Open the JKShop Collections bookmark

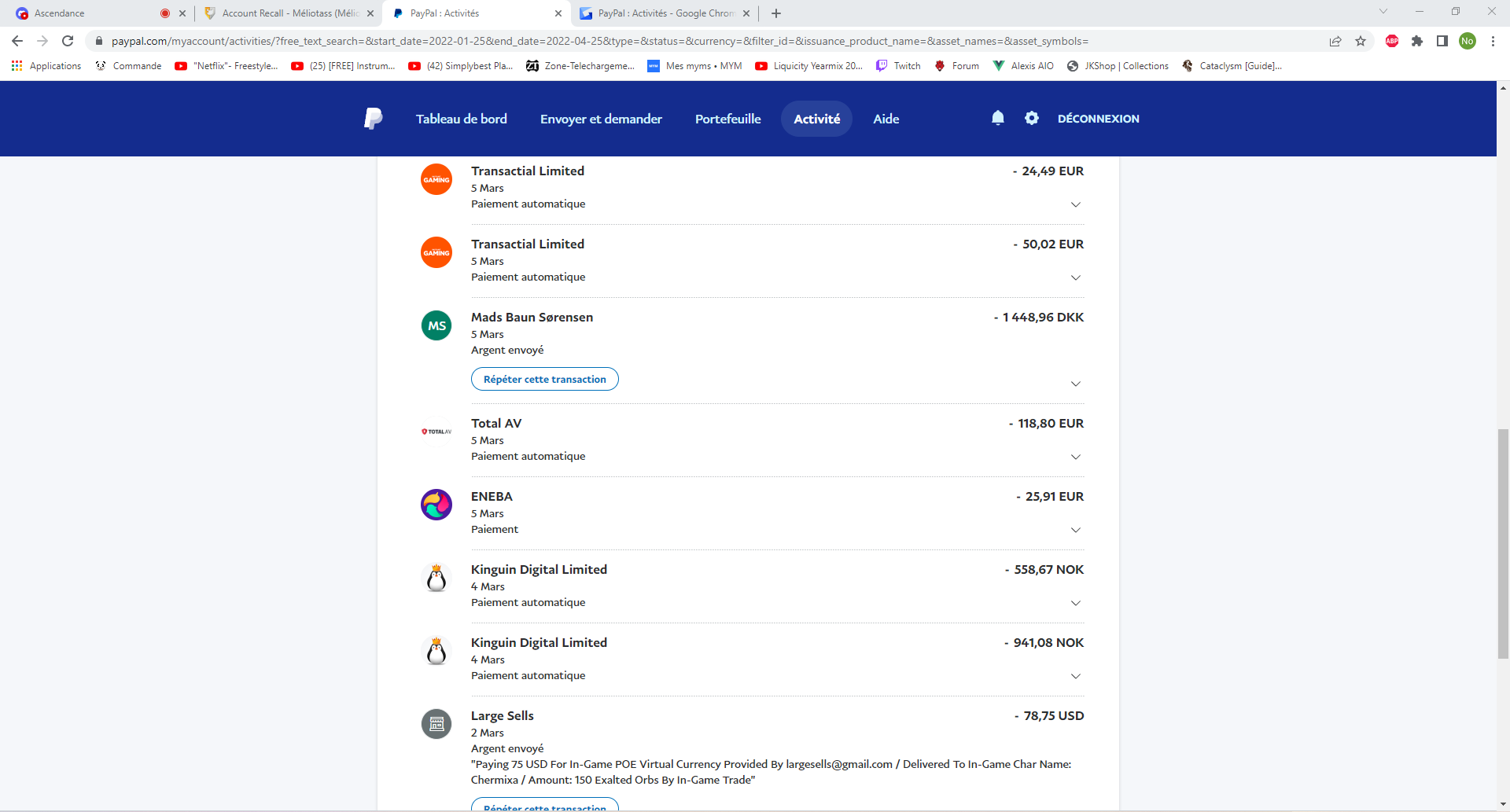(x=1118, y=66)
